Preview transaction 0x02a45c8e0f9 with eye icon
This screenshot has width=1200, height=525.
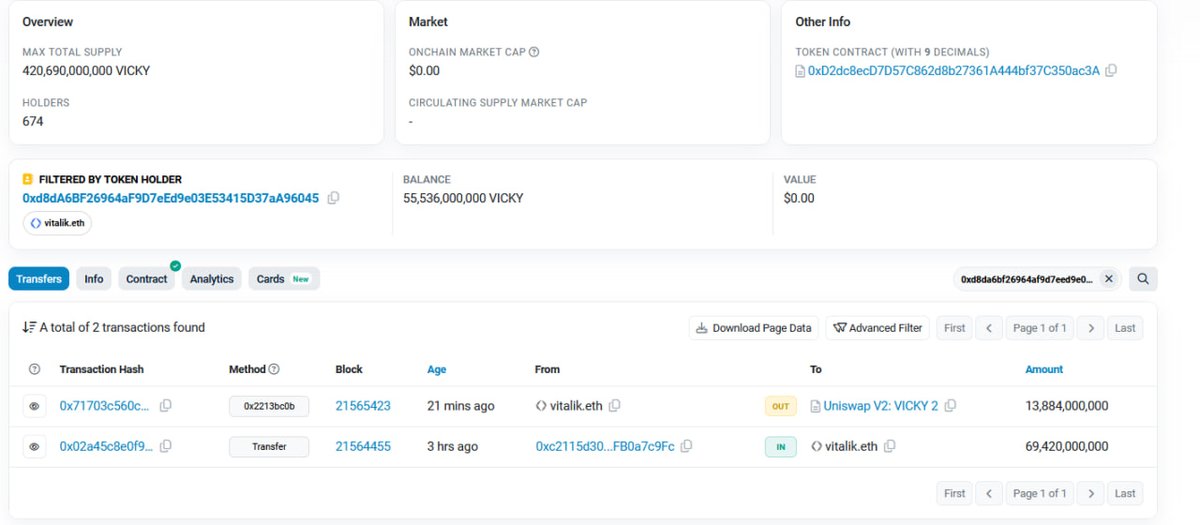pos(34,447)
